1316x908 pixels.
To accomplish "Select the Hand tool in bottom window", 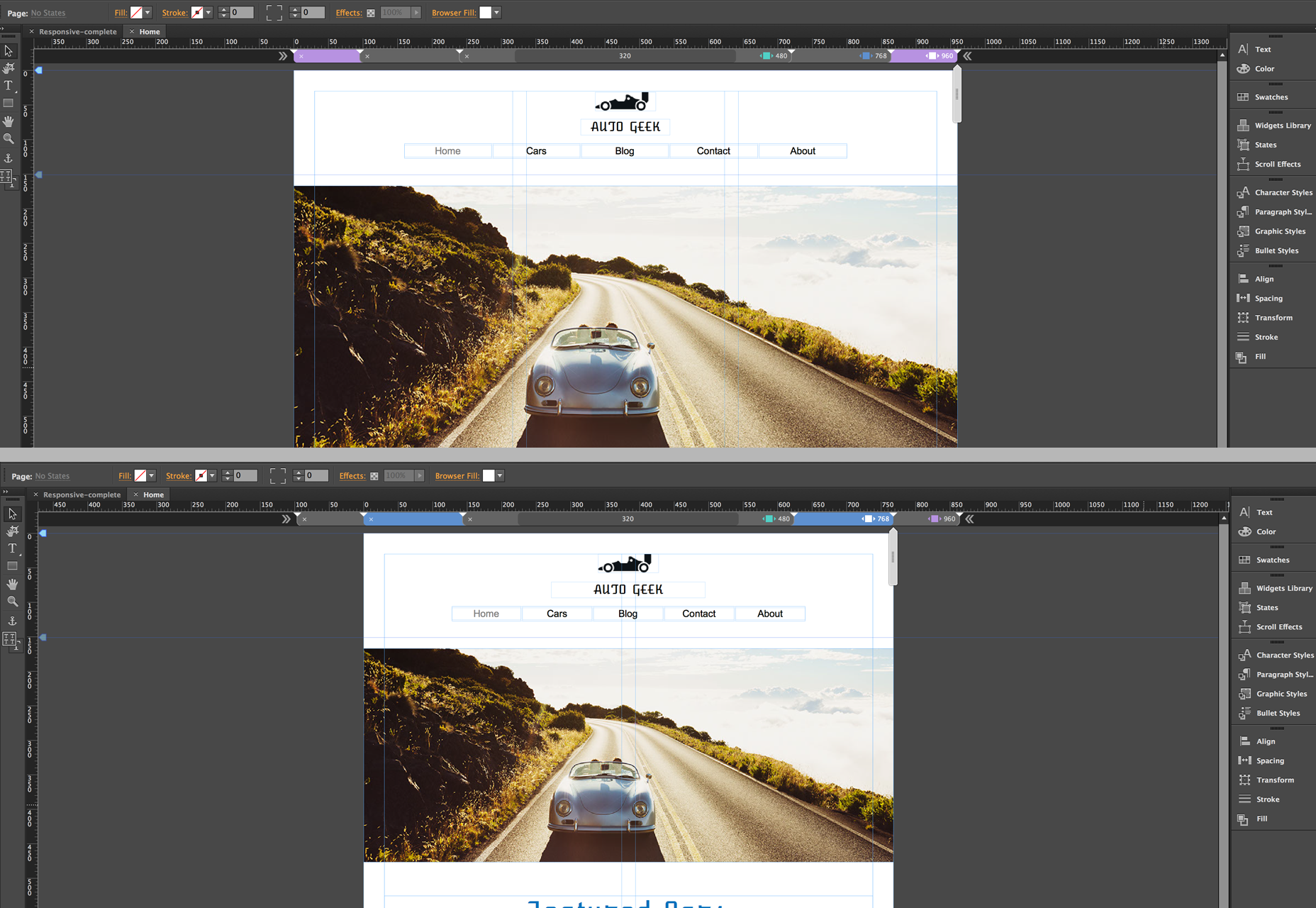I will [12, 584].
